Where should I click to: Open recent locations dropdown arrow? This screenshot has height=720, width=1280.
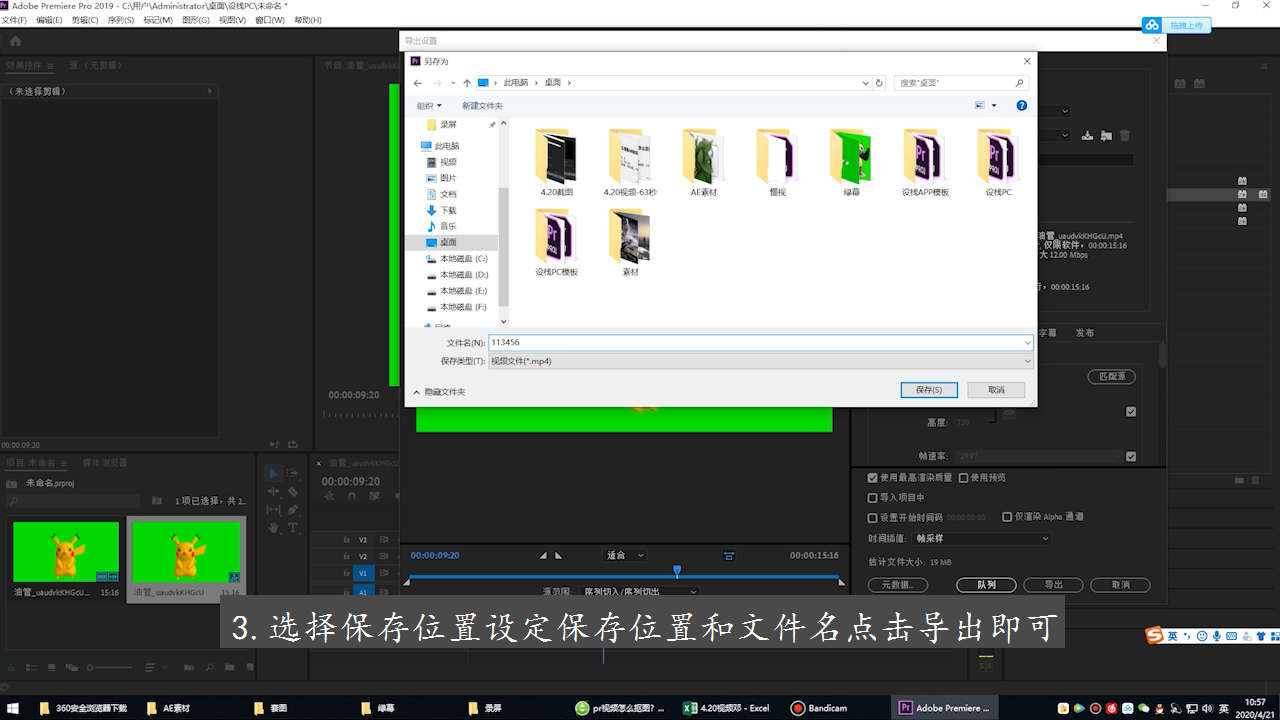[x=453, y=83]
